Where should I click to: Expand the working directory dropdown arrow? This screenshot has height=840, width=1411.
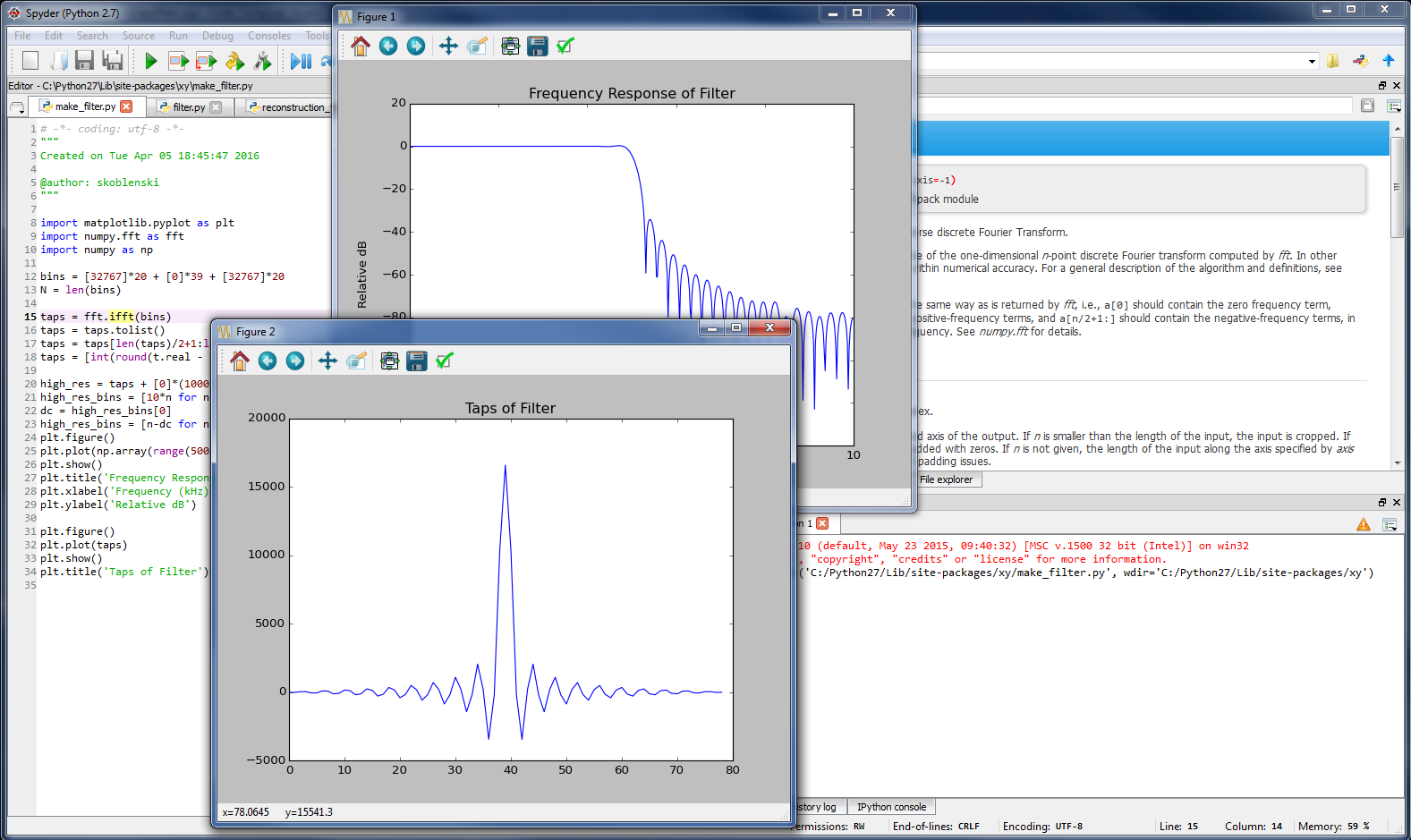(1312, 61)
